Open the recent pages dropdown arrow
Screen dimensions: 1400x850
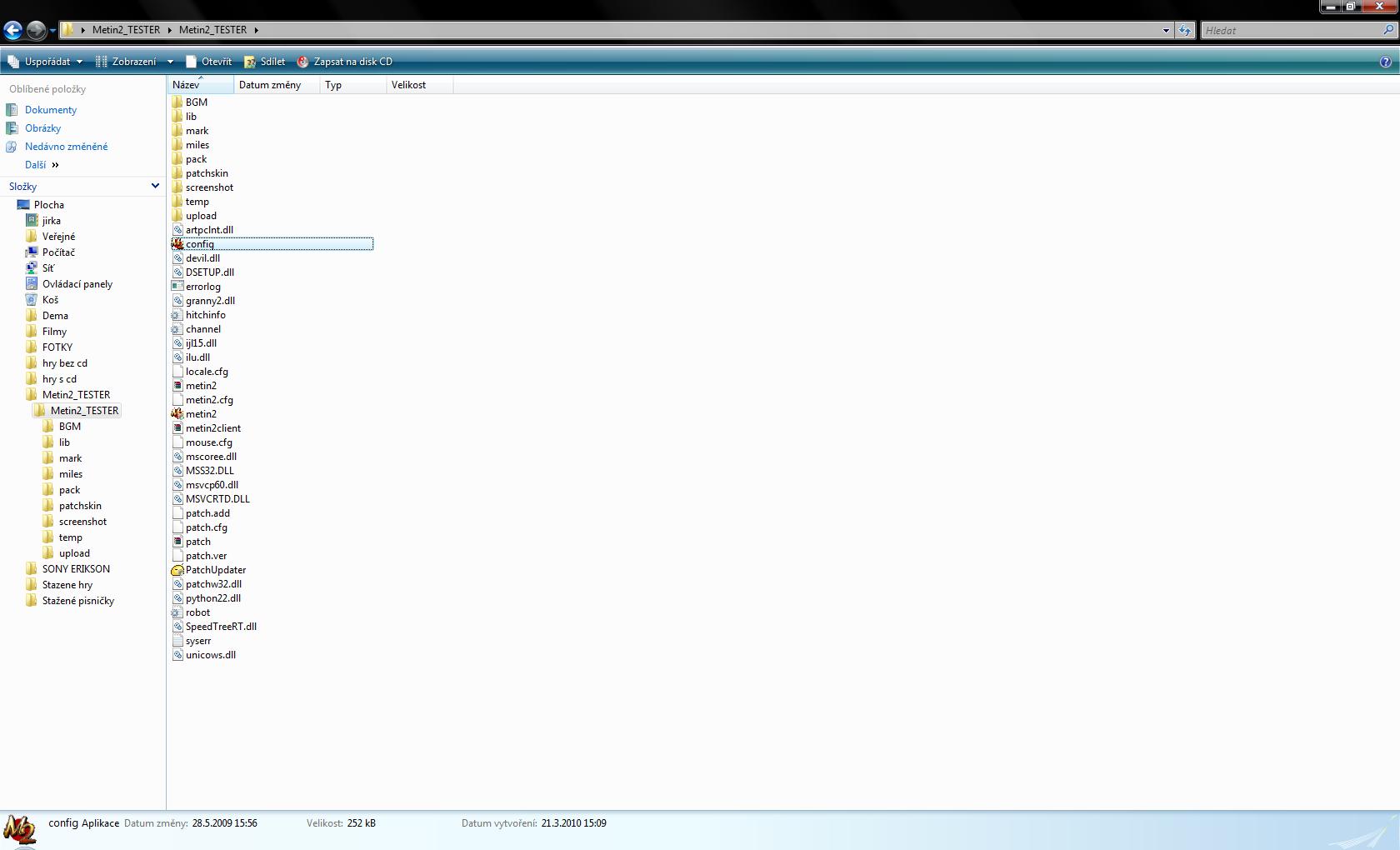(52, 31)
